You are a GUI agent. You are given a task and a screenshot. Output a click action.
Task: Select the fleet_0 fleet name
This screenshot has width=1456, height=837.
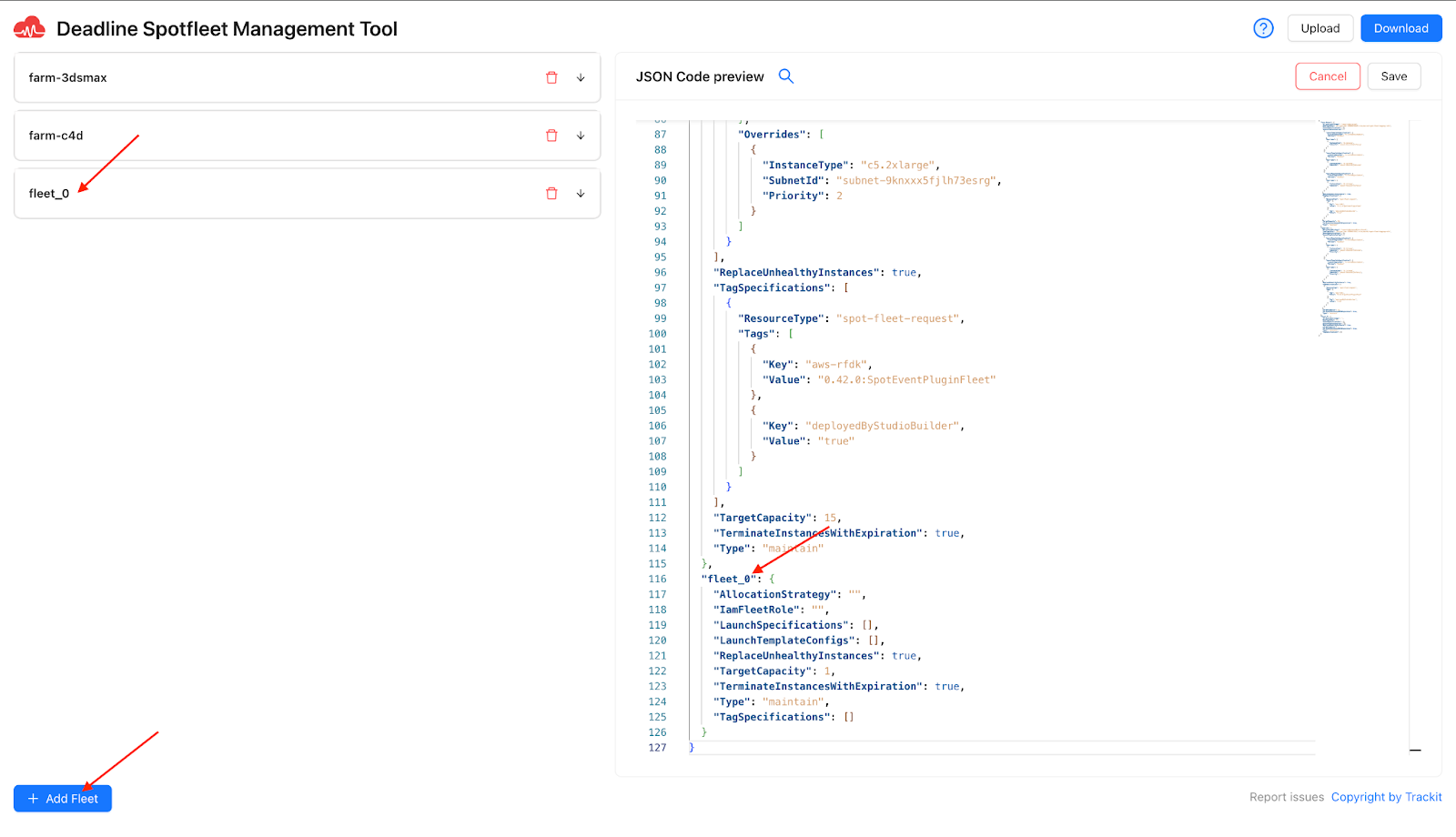coord(49,194)
